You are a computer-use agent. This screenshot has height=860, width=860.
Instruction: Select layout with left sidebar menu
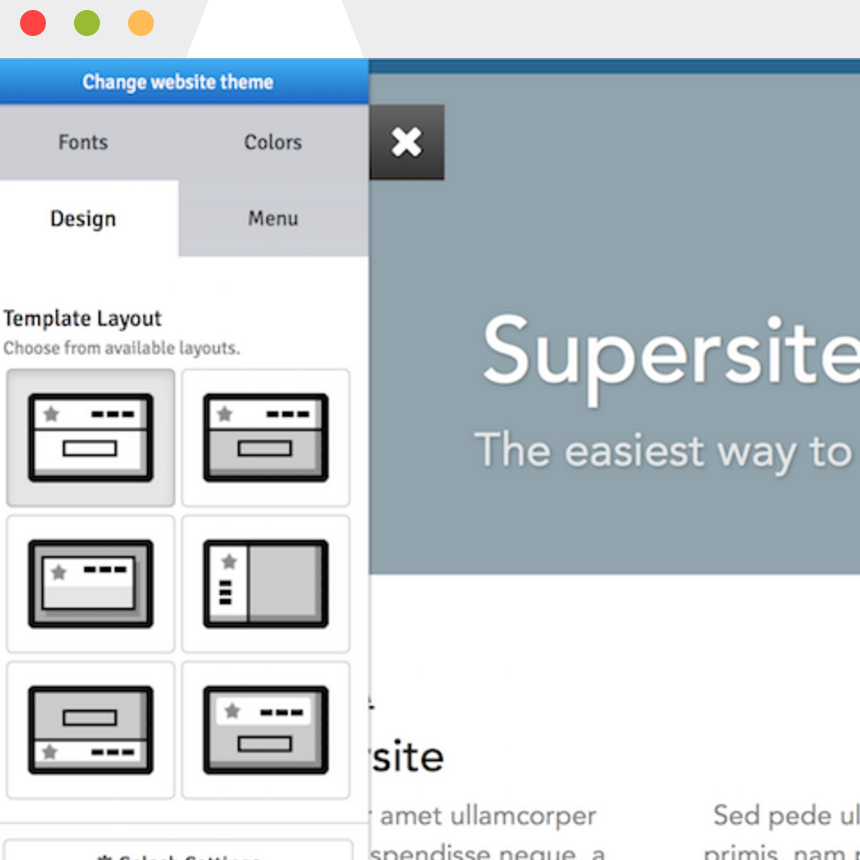tap(265, 584)
